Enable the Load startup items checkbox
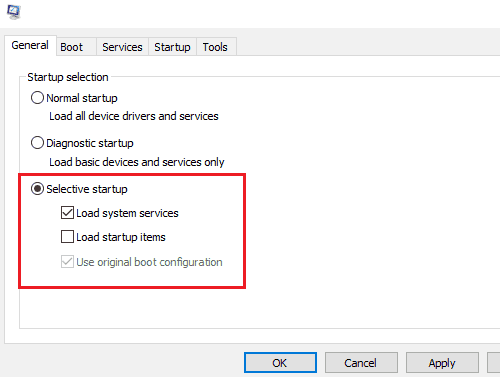This screenshot has width=500, height=377. 67,237
